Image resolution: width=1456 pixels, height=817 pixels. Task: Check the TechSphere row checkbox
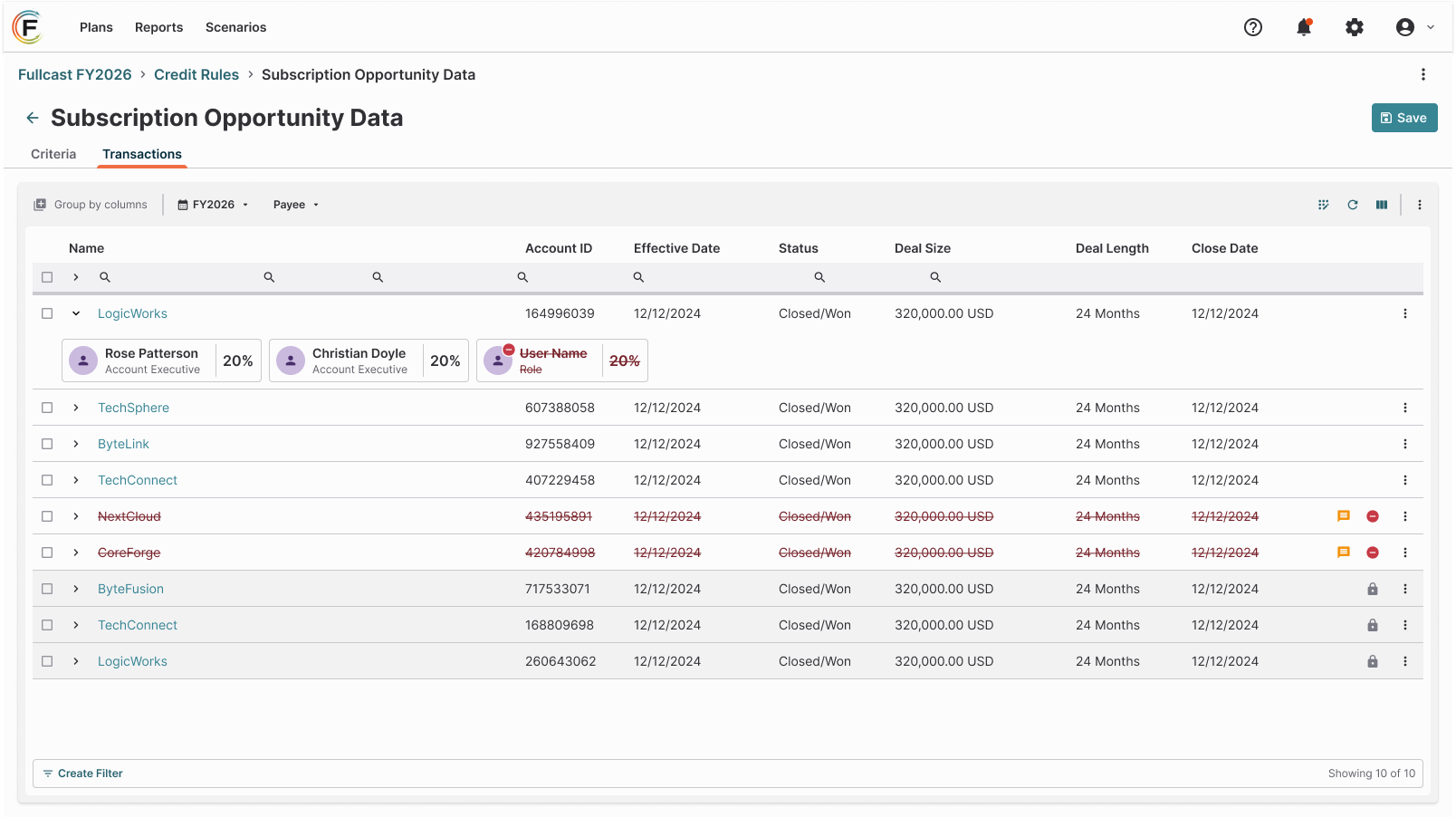[x=47, y=408]
